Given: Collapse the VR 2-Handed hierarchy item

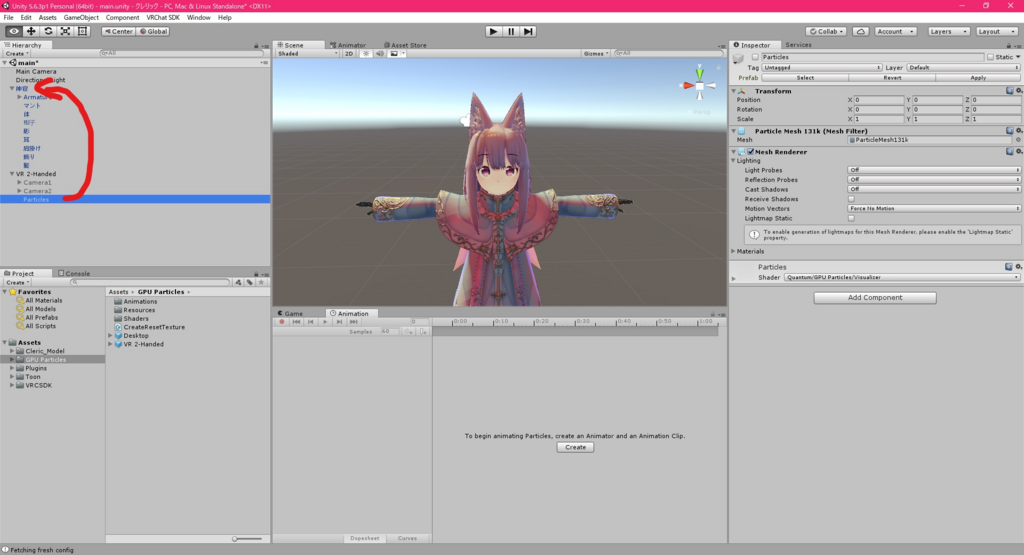Looking at the screenshot, I should point(12,174).
